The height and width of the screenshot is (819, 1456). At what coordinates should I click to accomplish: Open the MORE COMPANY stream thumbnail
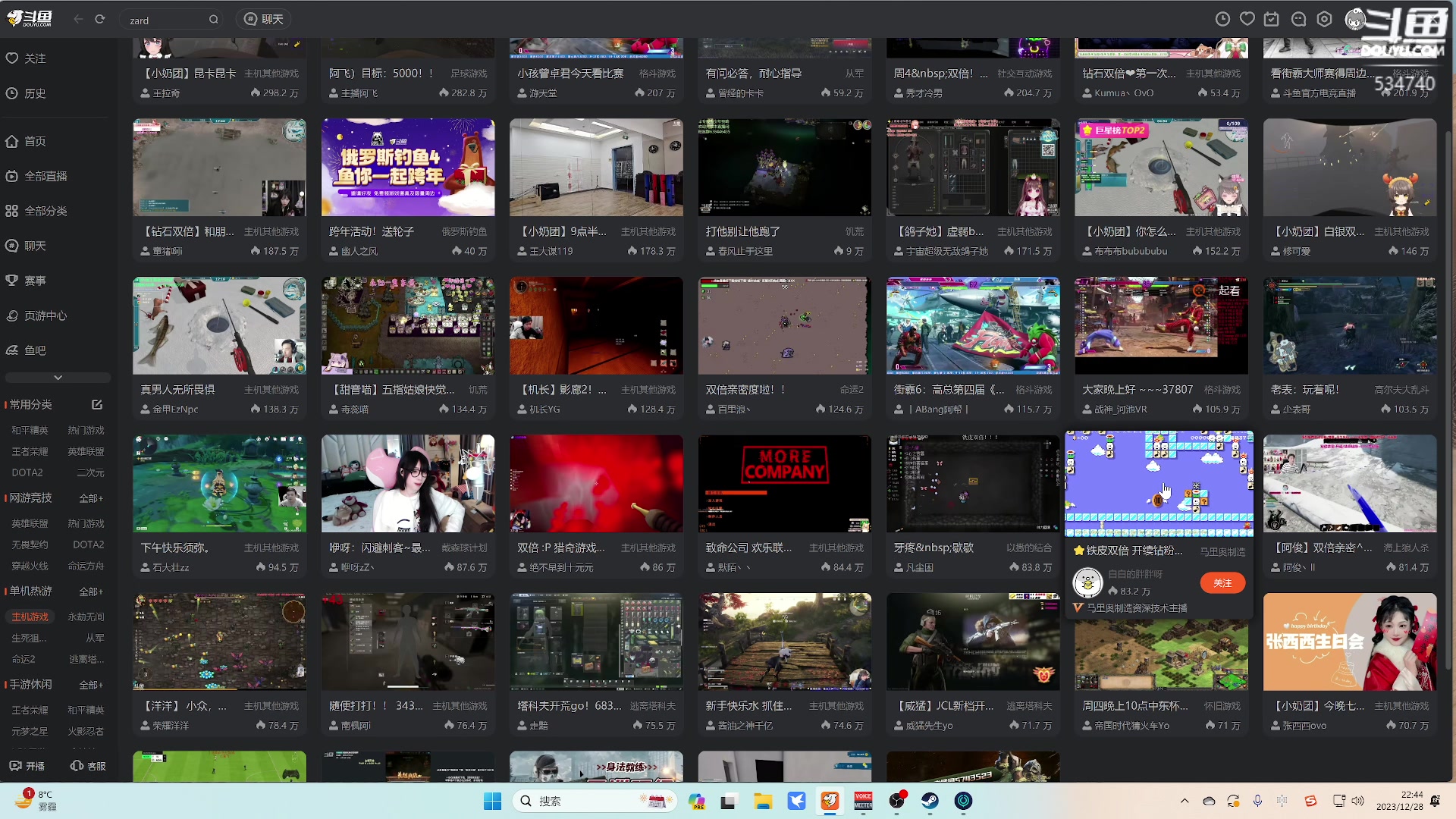[784, 483]
